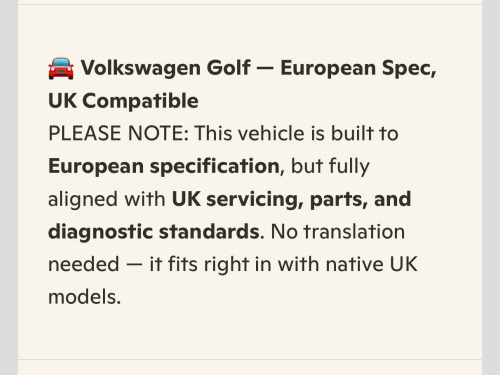Click the bold 'European specification' phrase

tap(164, 167)
